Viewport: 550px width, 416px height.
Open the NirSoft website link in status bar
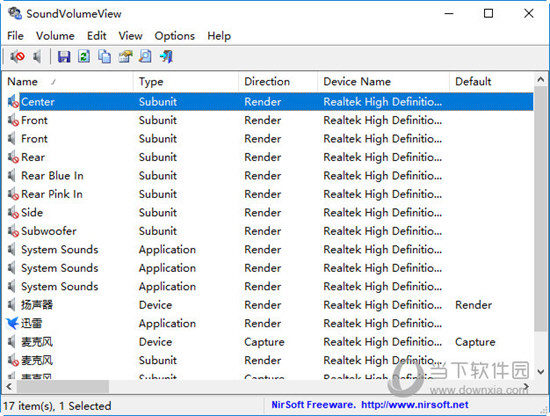tap(415, 405)
